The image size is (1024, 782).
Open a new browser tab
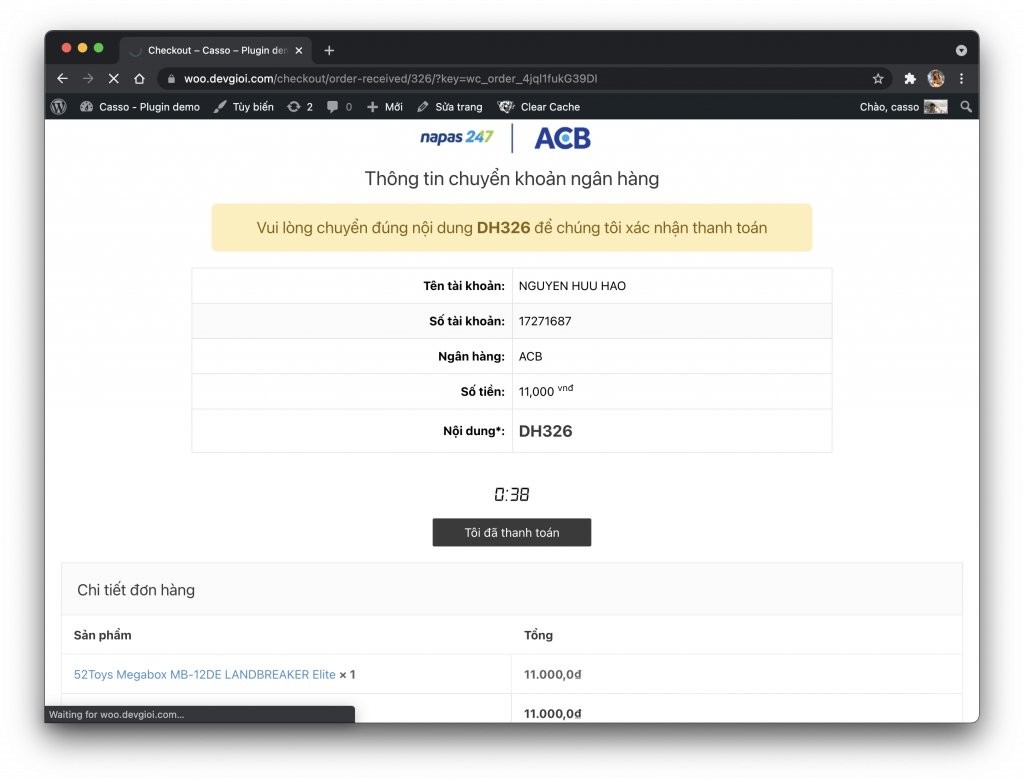click(329, 50)
